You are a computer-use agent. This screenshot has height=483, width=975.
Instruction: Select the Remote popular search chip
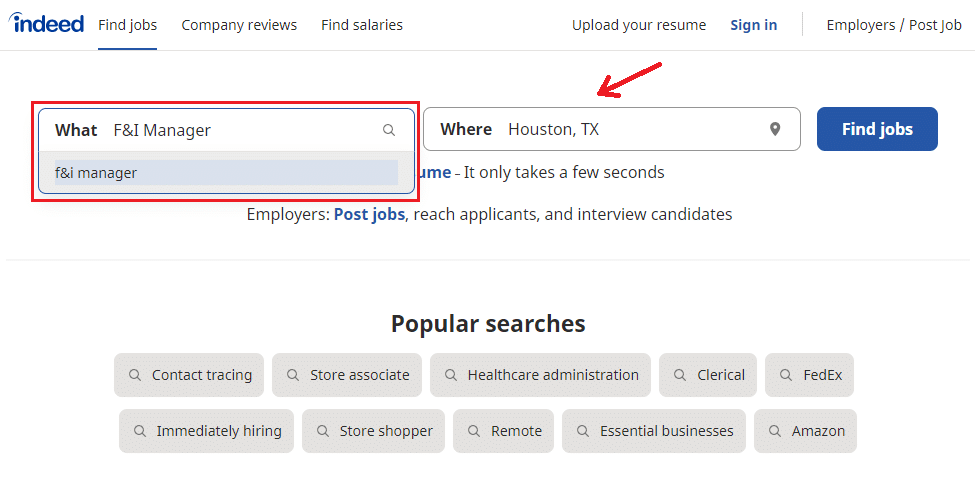pos(503,431)
